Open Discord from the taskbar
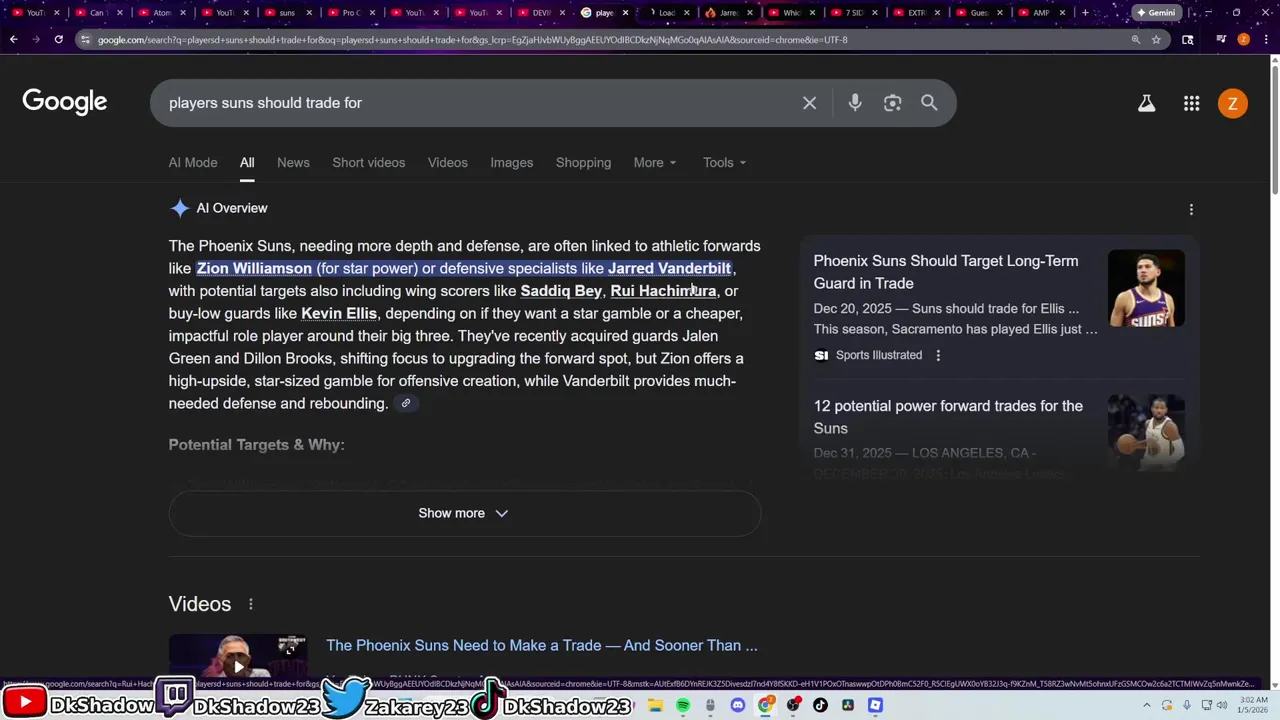1280x720 pixels. tap(738, 705)
